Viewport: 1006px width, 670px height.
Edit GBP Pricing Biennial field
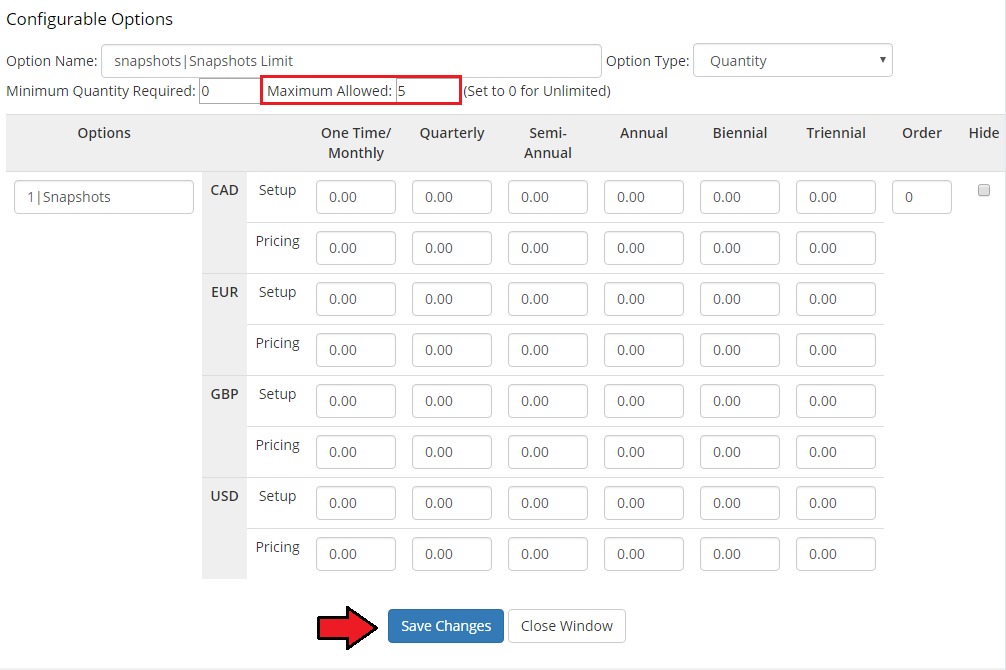pyautogui.click(x=740, y=452)
